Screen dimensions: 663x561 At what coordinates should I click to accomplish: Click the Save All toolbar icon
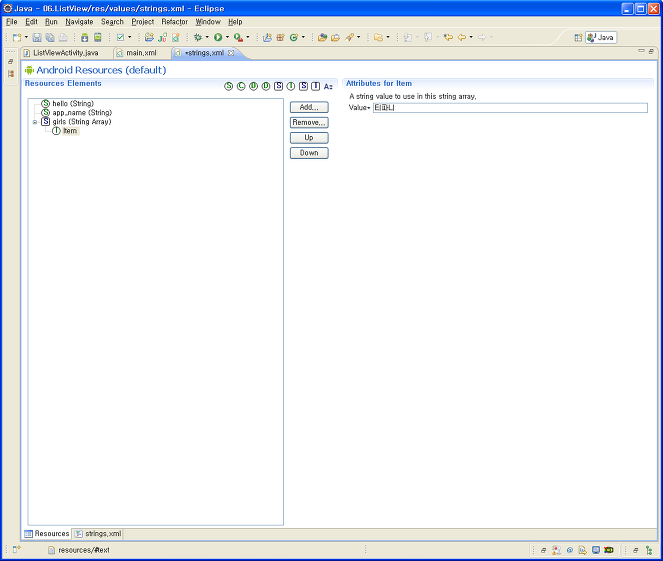(x=50, y=38)
